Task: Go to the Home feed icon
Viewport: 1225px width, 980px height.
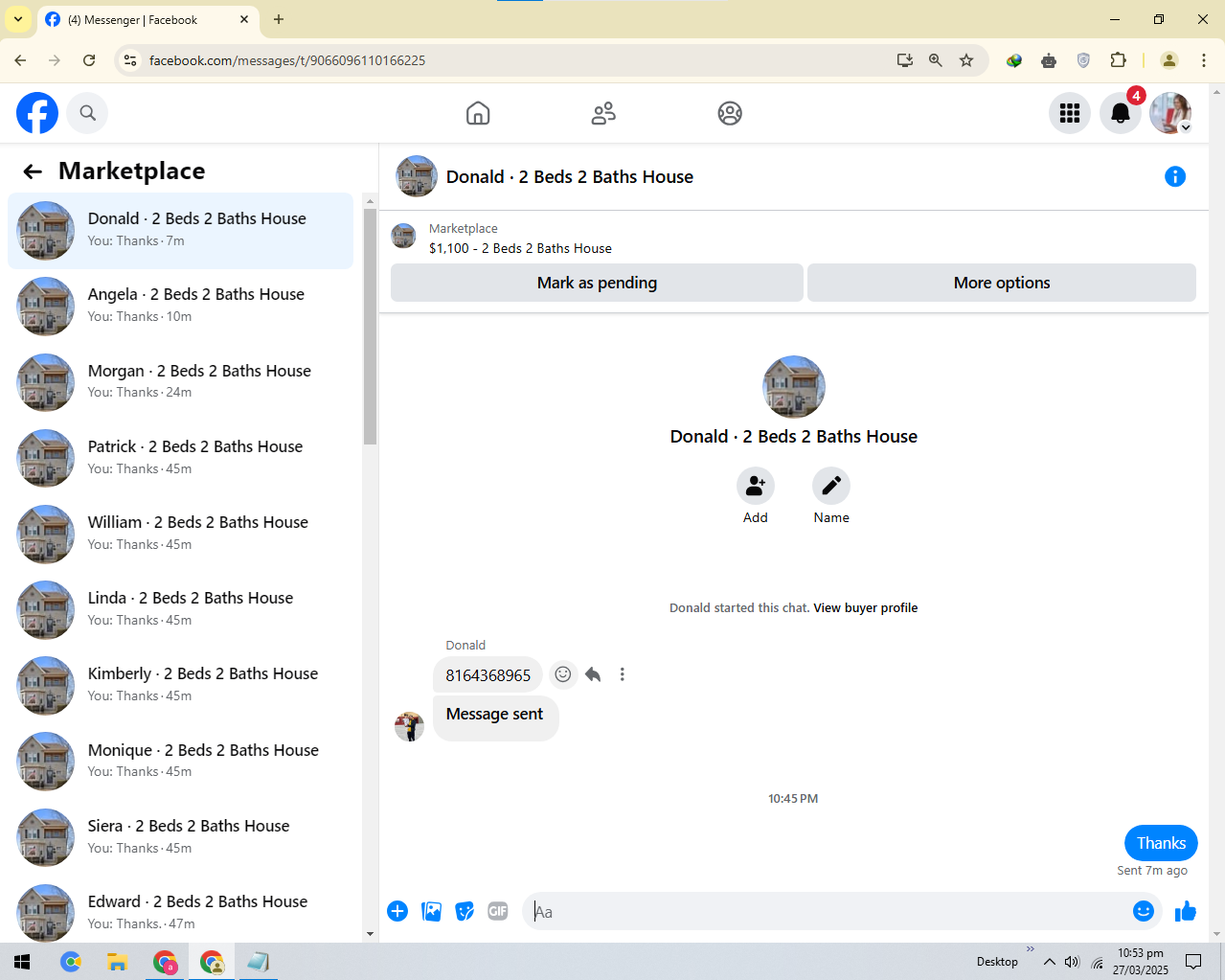Action: (x=478, y=113)
